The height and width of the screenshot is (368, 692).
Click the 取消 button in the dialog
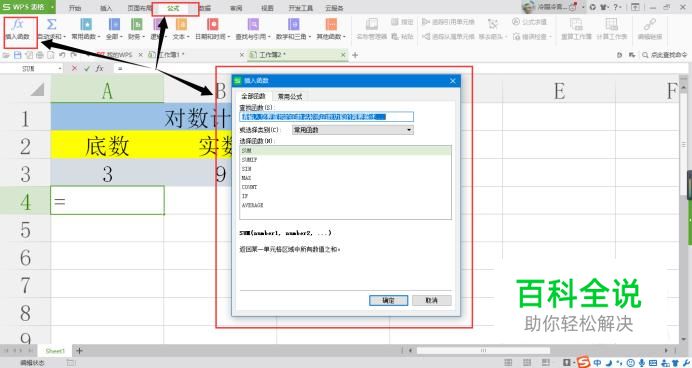point(432,300)
